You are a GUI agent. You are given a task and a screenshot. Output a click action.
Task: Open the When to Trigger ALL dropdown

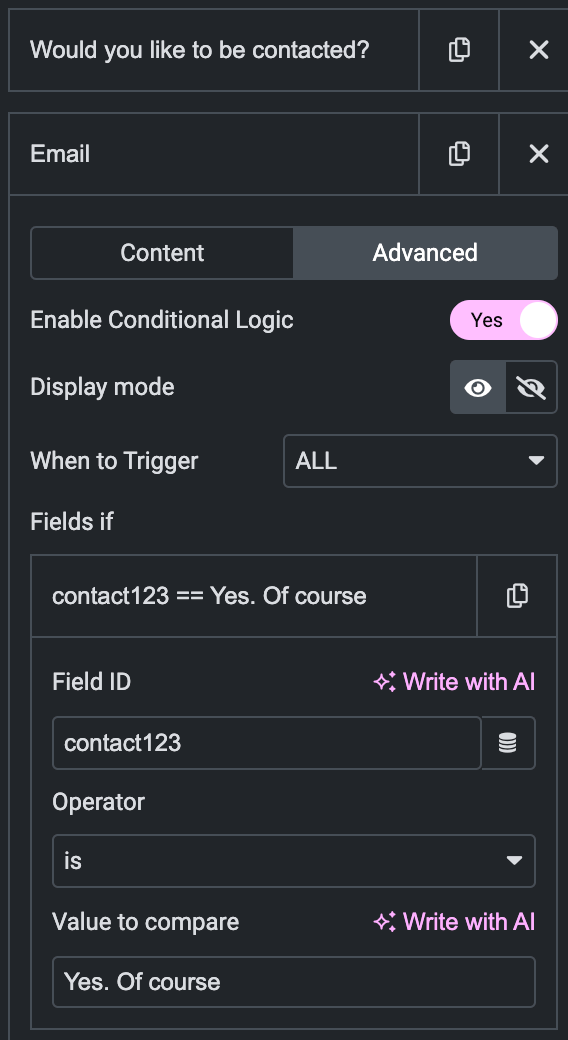(420, 461)
